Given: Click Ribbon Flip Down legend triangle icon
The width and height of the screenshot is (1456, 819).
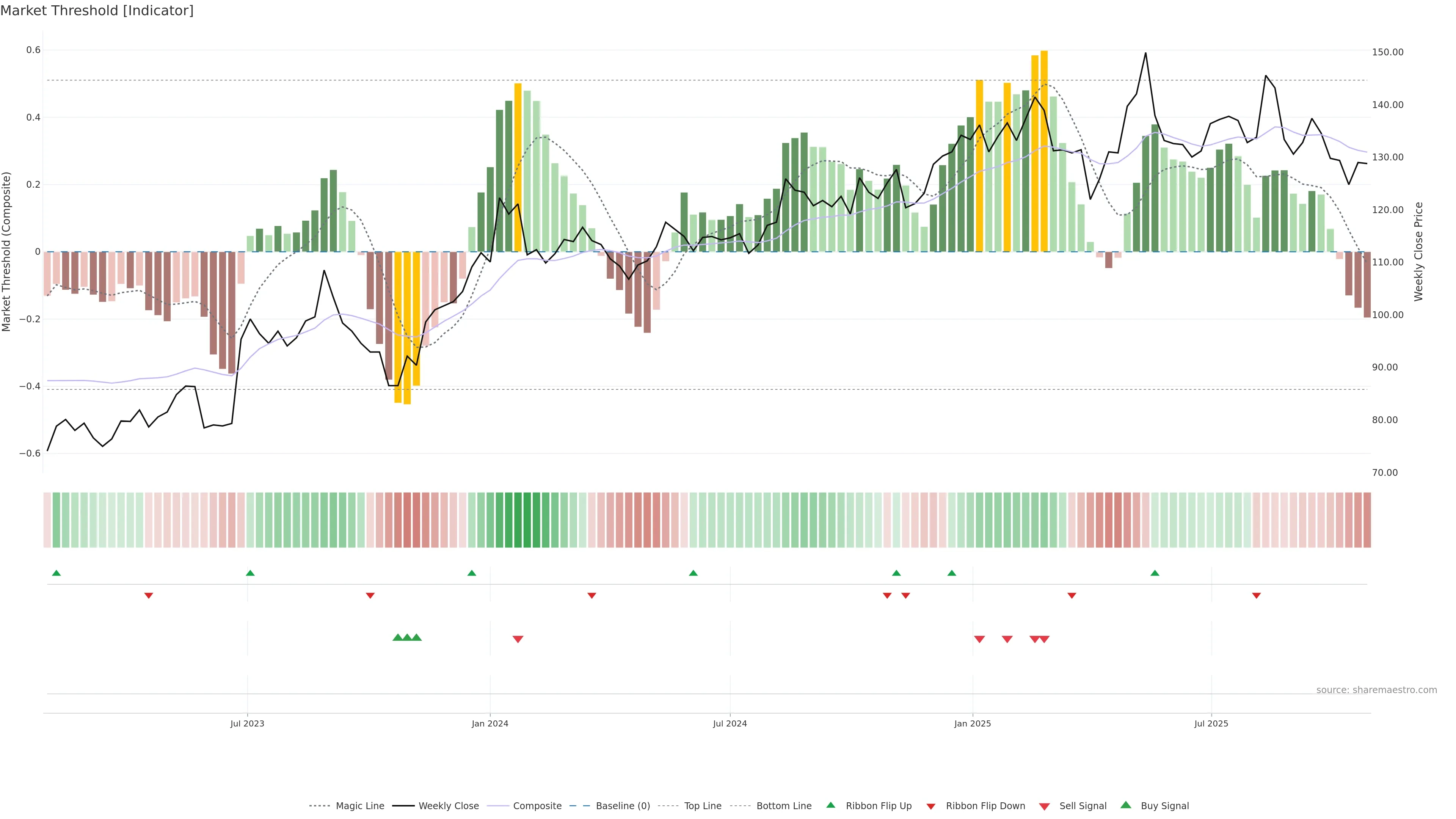Looking at the screenshot, I should point(930,806).
